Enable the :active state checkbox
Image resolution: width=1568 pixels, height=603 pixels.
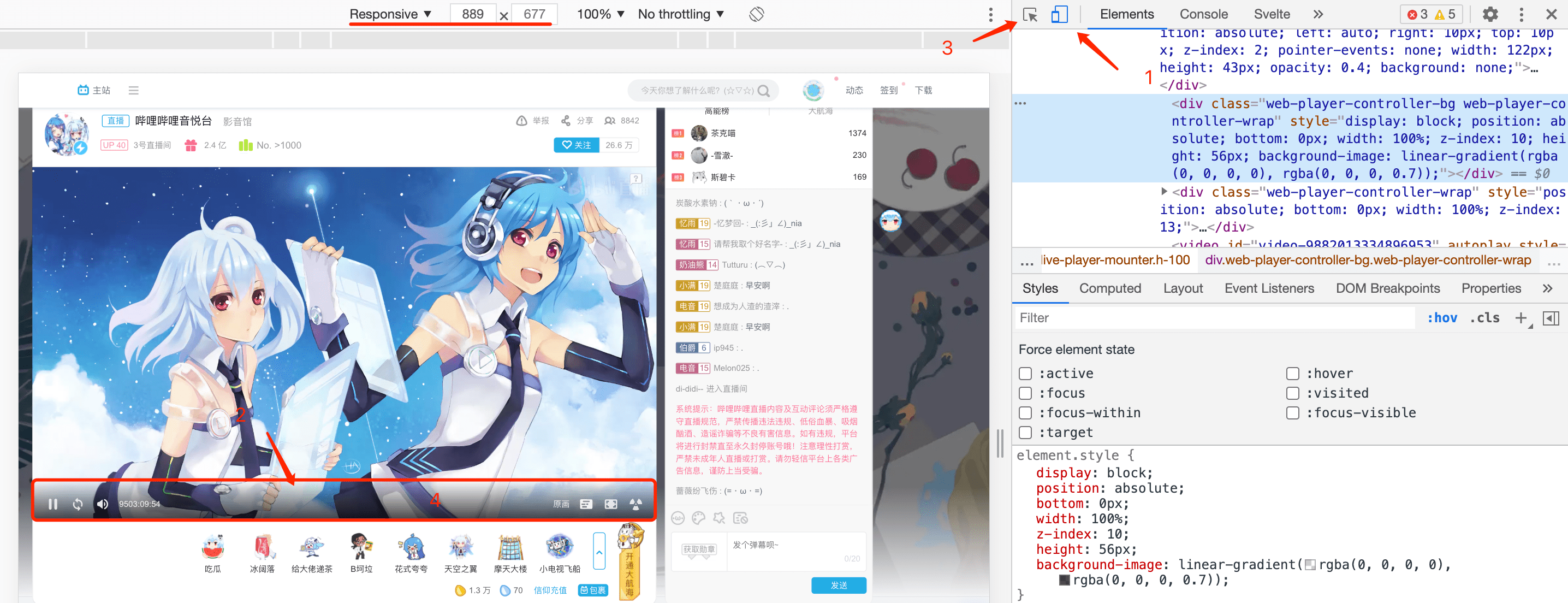click(x=1026, y=374)
